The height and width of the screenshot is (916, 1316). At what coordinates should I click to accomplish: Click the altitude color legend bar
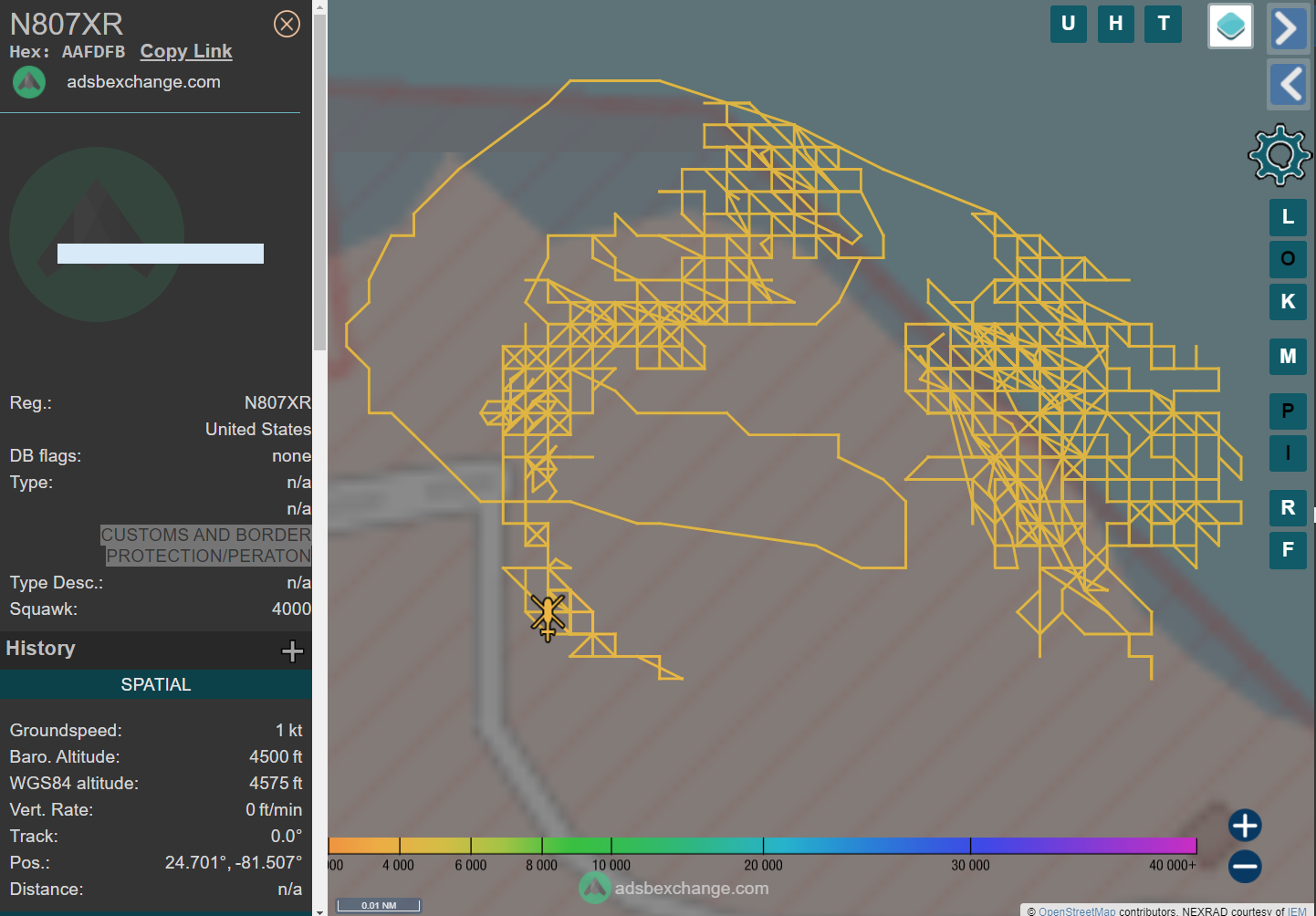tap(762, 846)
